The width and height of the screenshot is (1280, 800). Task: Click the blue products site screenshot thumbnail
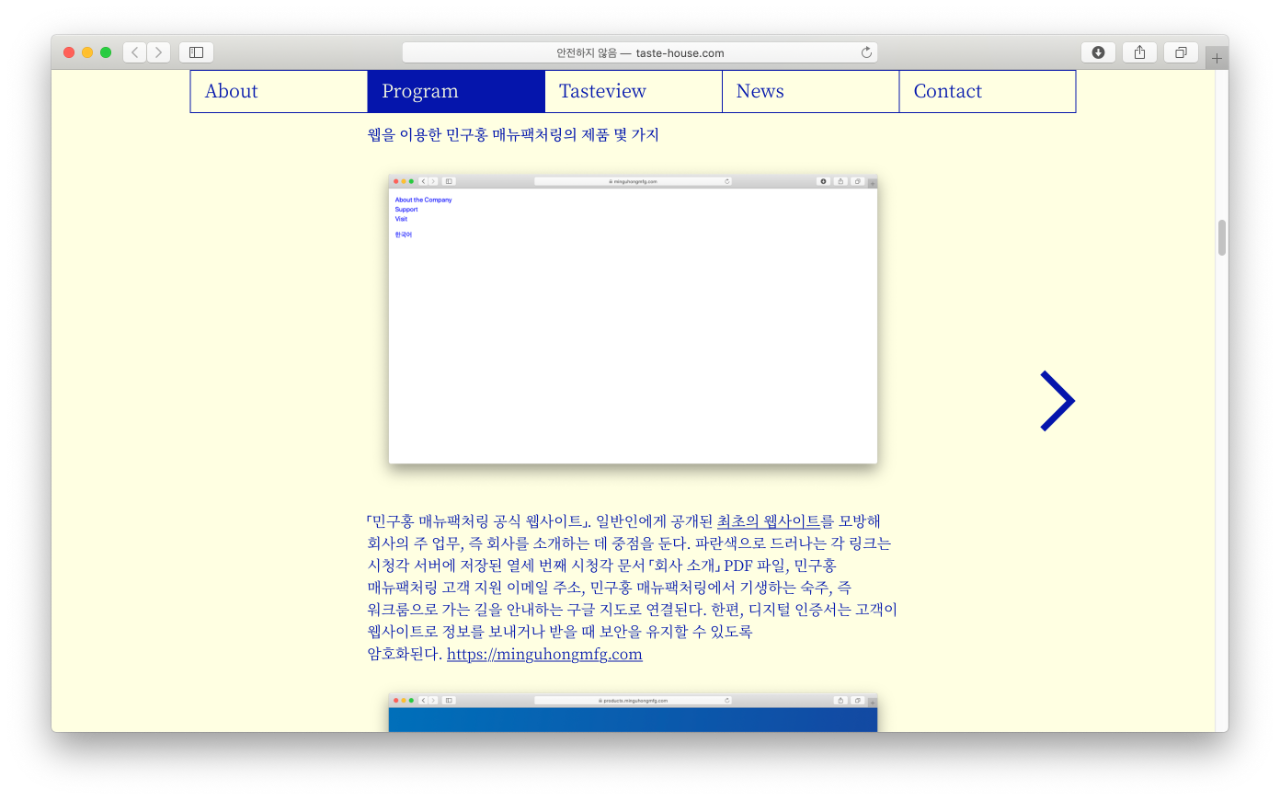point(632,715)
